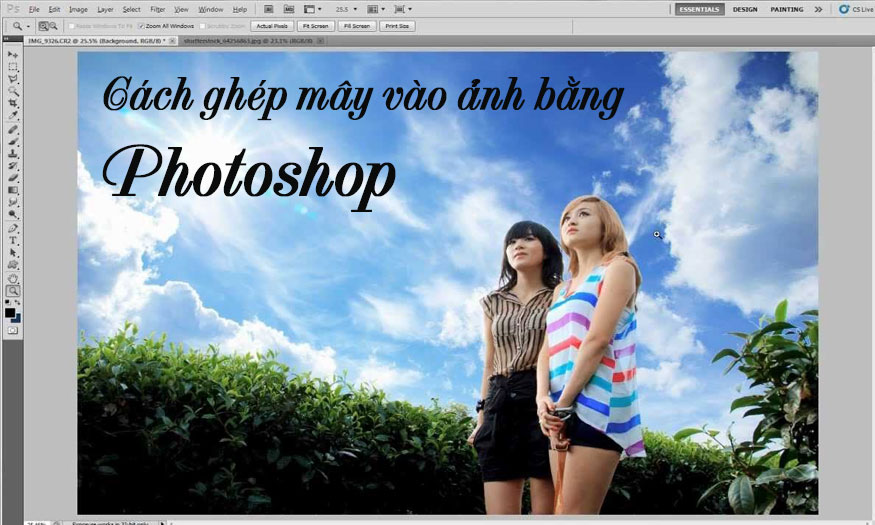Switch to Painting workspace
The image size is (875, 525).
787,9
